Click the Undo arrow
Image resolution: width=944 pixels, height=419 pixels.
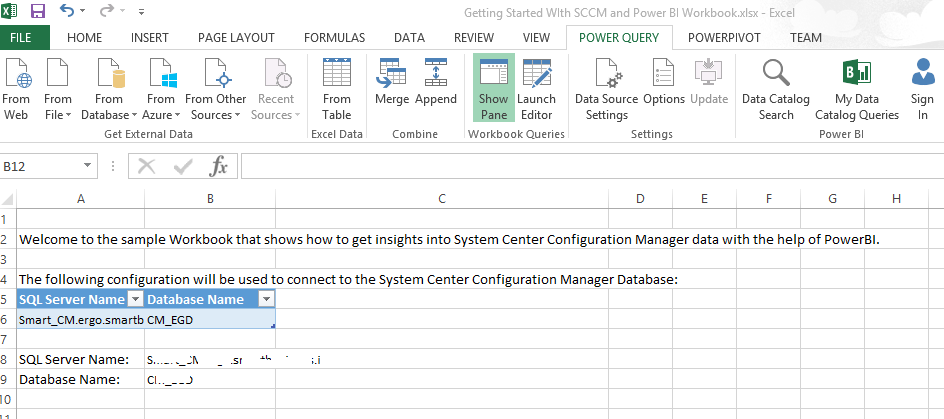66,10
